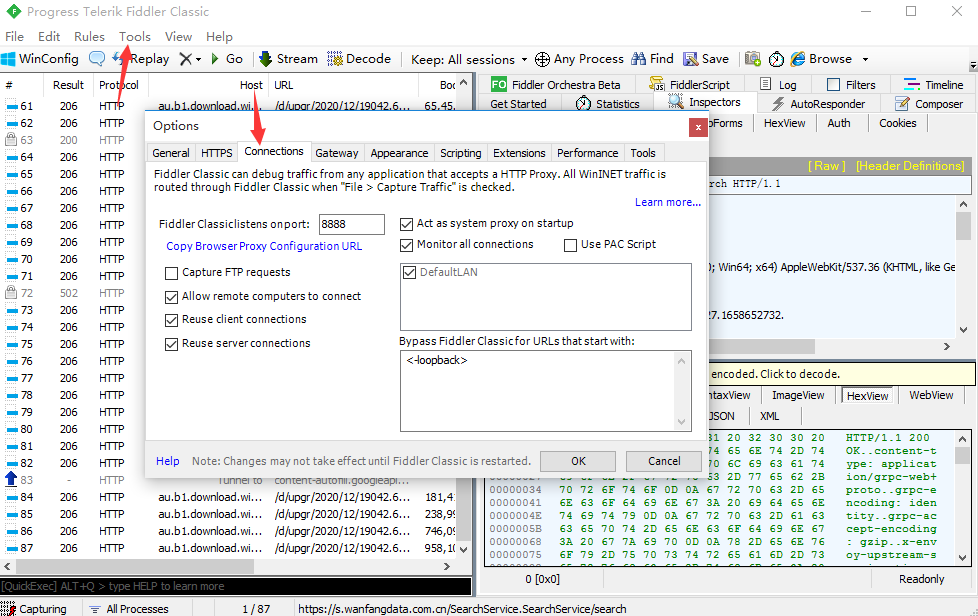Switch to the response HexView tab
The height and width of the screenshot is (616, 978).
coord(867,395)
